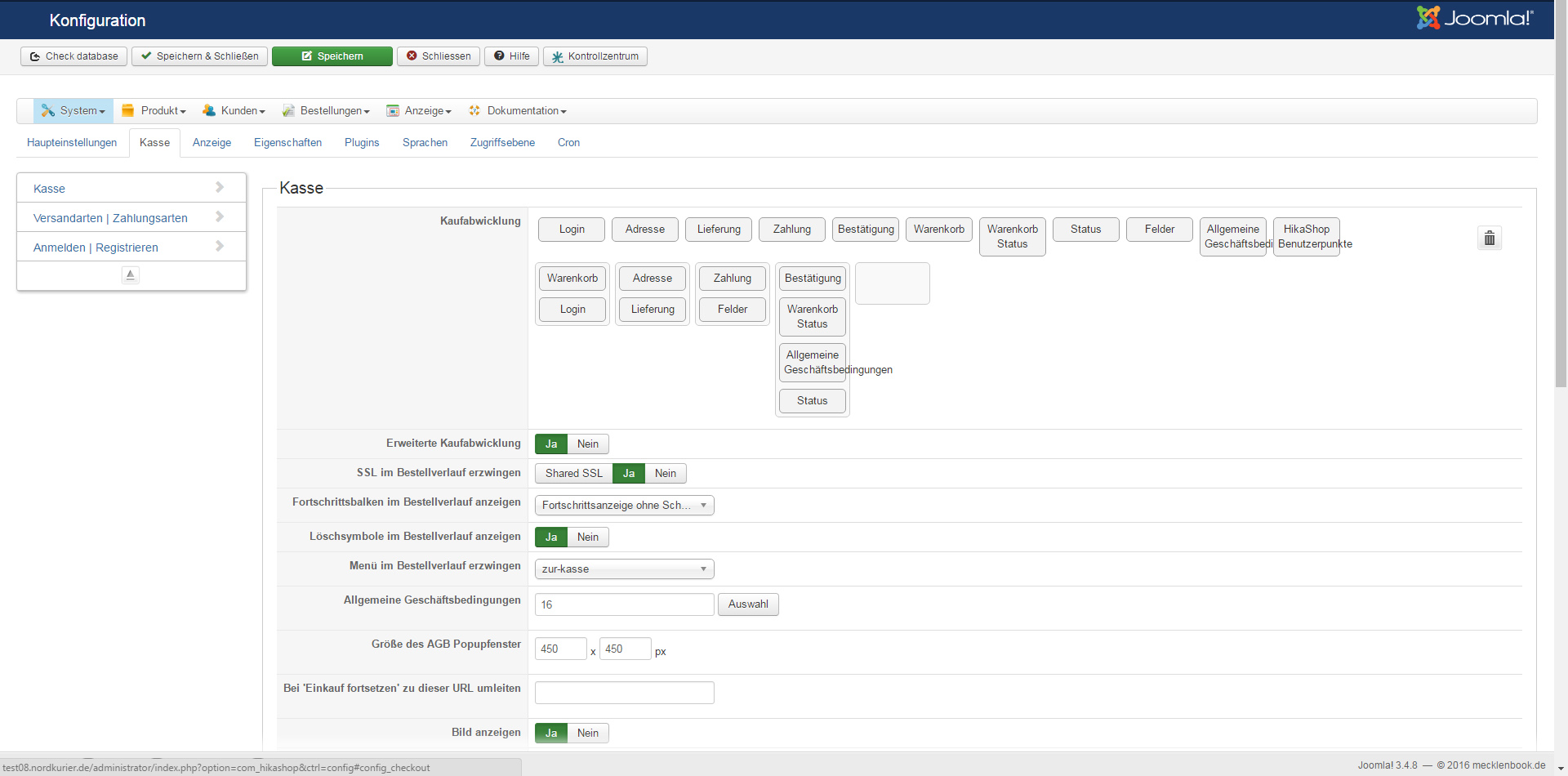Set Erweiterte Kaufabwicklung to Nein
1568x776 pixels.
[587, 444]
